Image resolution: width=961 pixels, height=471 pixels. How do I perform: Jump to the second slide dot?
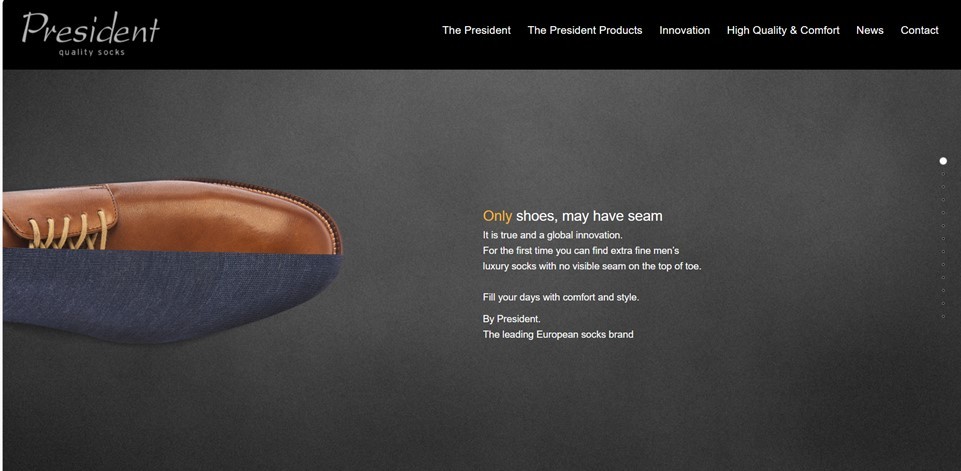coord(943,174)
